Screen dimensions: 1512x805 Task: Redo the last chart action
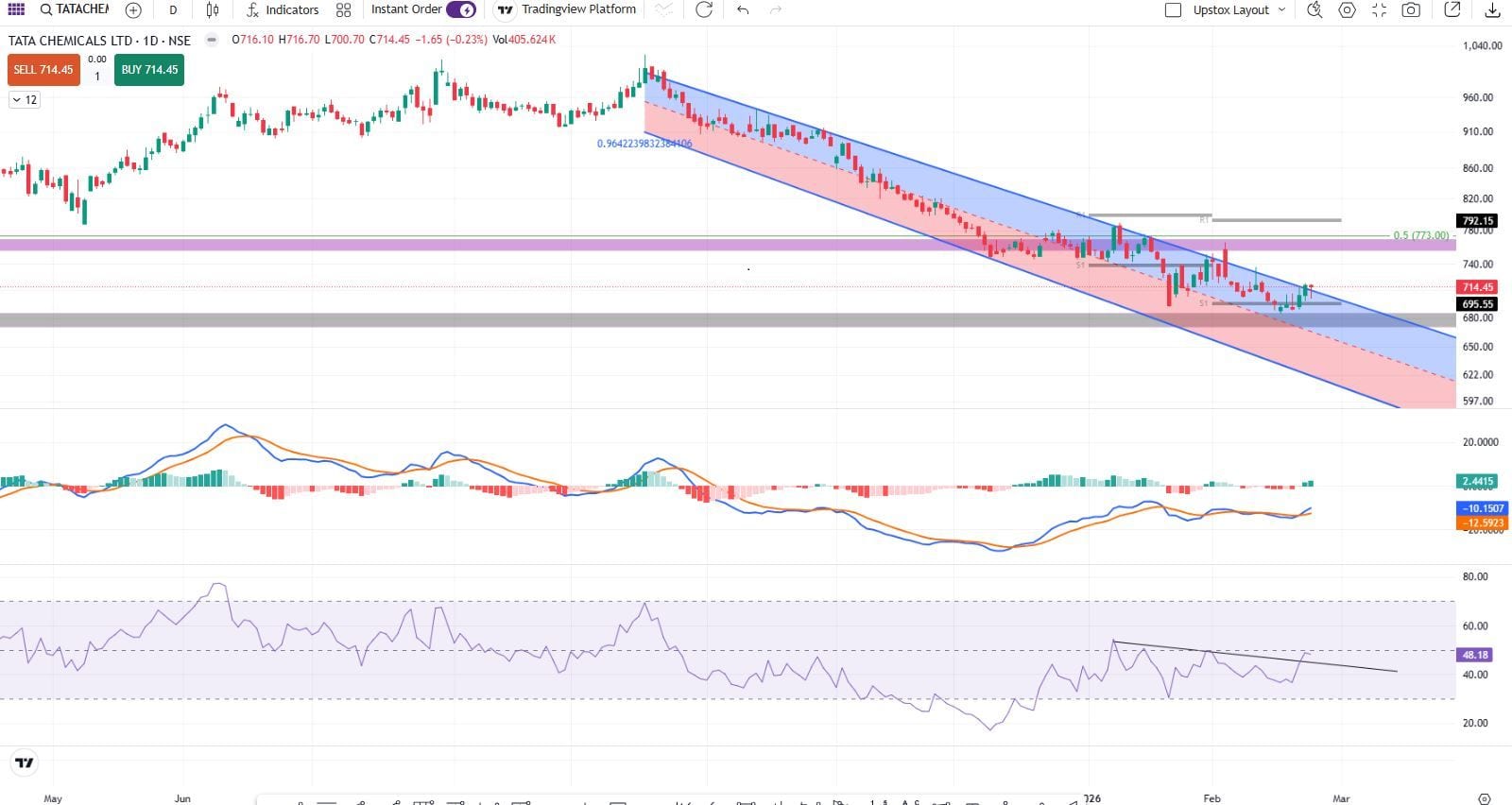click(x=776, y=9)
